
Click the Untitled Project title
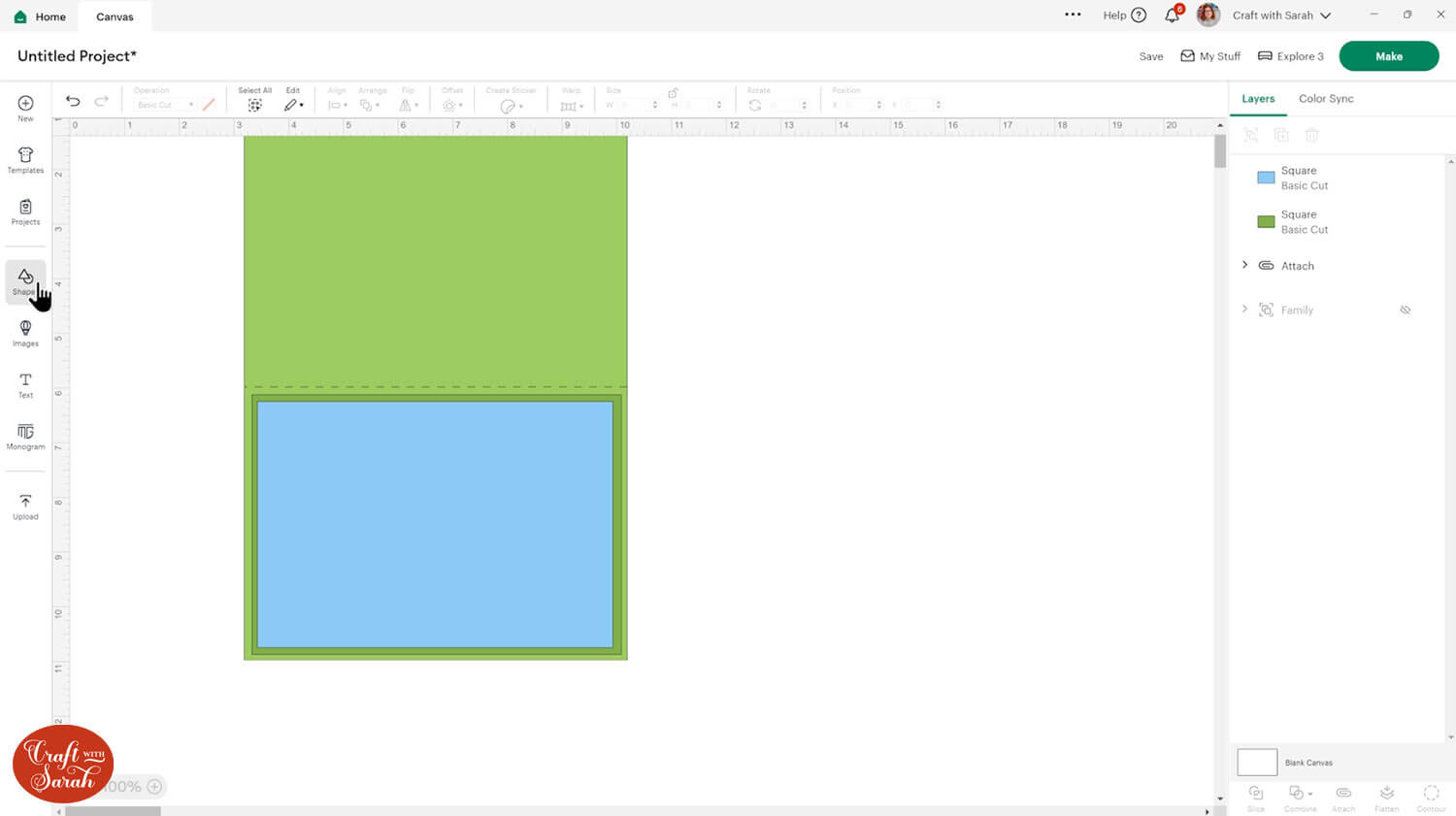[x=78, y=56]
